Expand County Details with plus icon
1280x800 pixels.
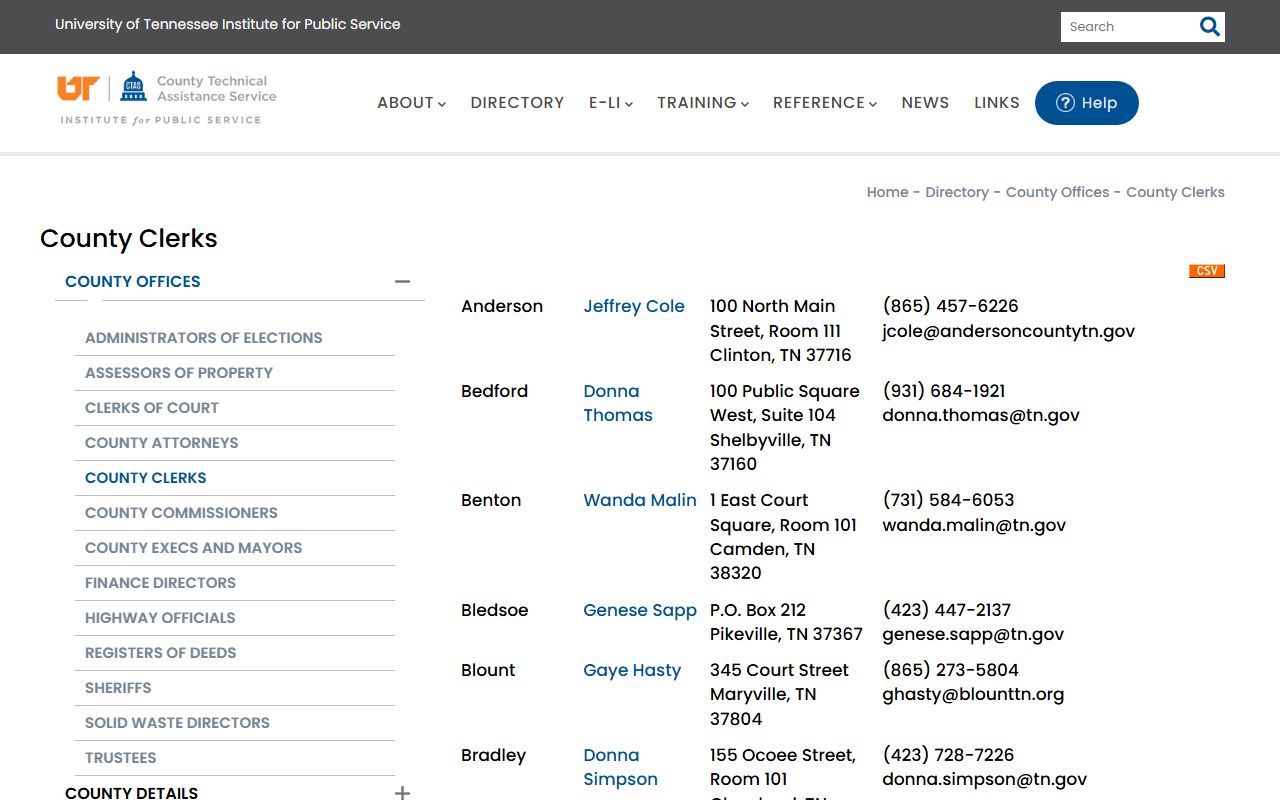(x=402, y=793)
